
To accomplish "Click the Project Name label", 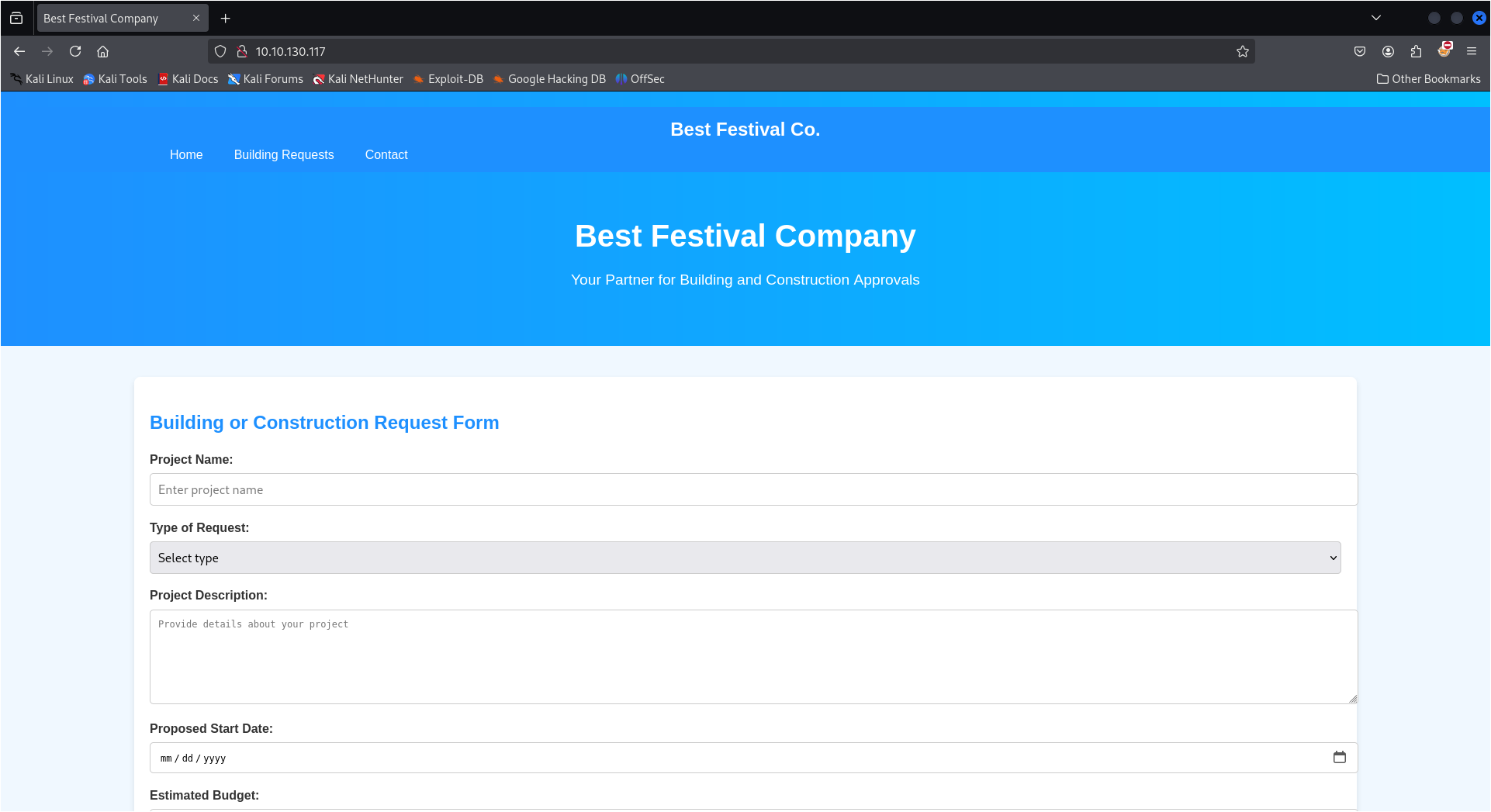I will (191, 459).
